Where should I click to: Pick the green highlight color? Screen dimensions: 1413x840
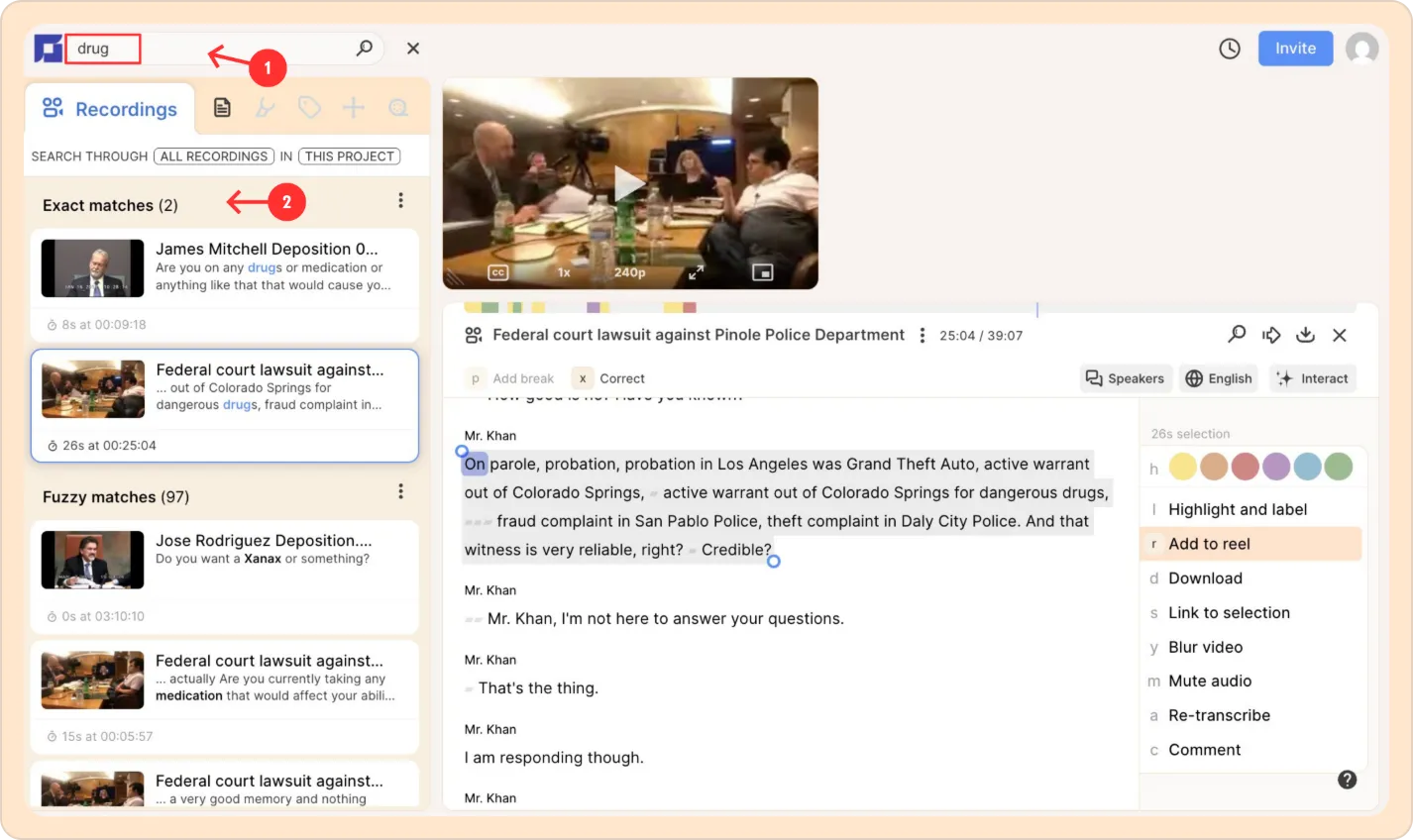tap(1339, 467)
